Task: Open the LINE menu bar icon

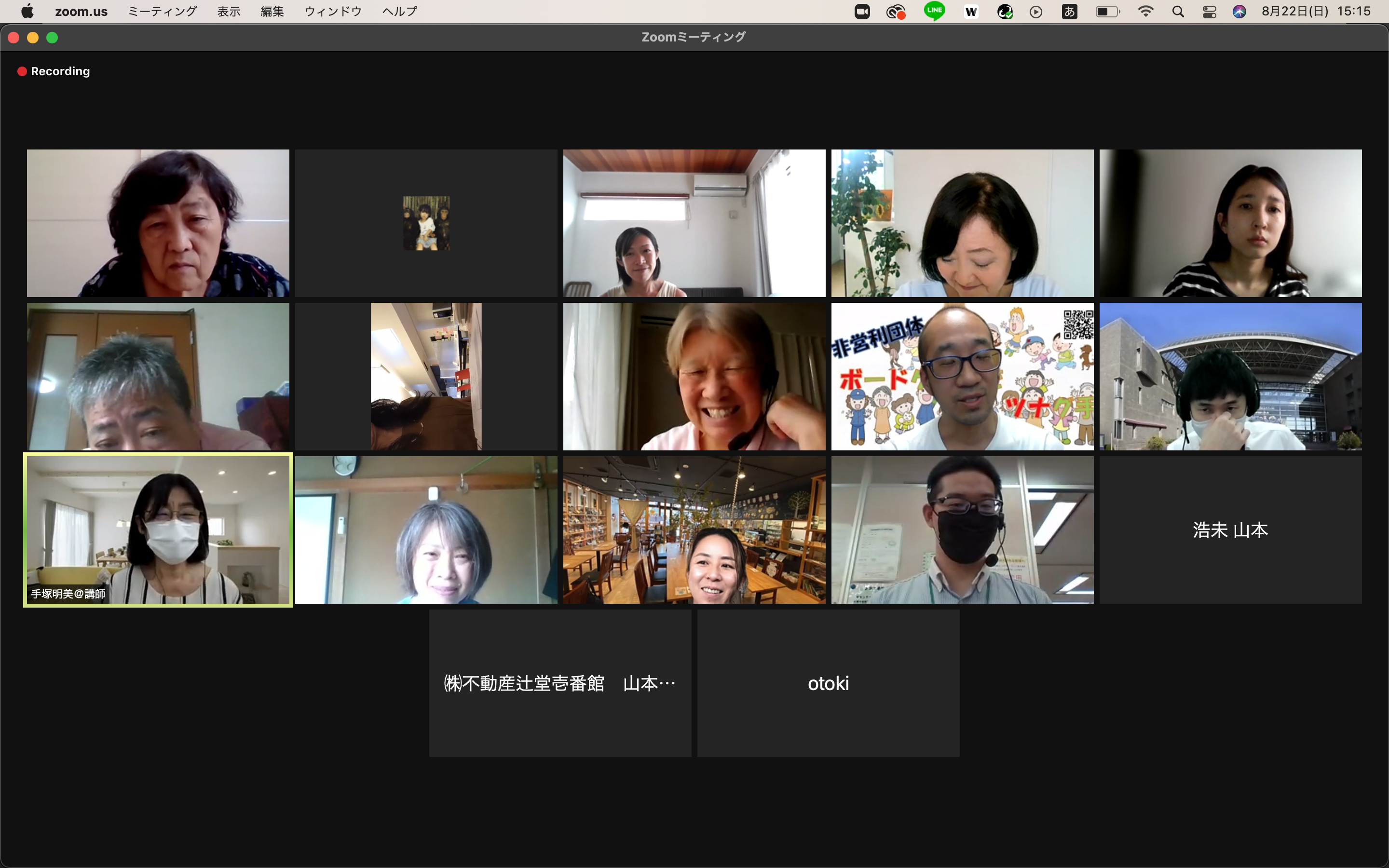Action: click(934, 10)
